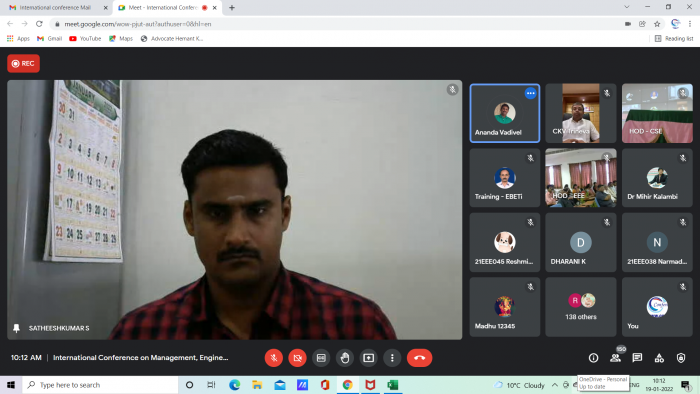
Task: Open options on Ananda Vadivel tile
Action: (530, 93)
